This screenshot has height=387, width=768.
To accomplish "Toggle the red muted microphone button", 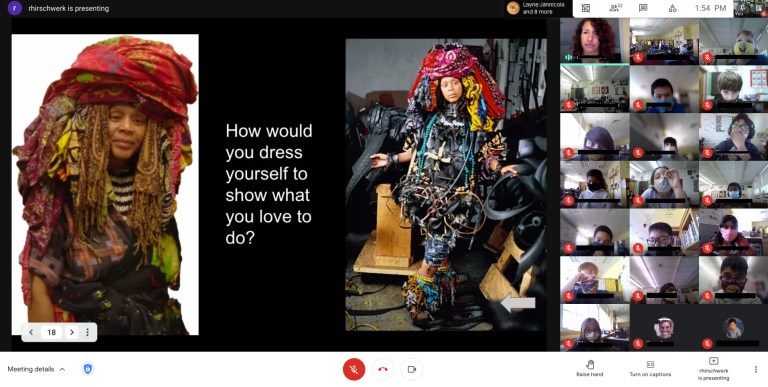I will [354, 369].
